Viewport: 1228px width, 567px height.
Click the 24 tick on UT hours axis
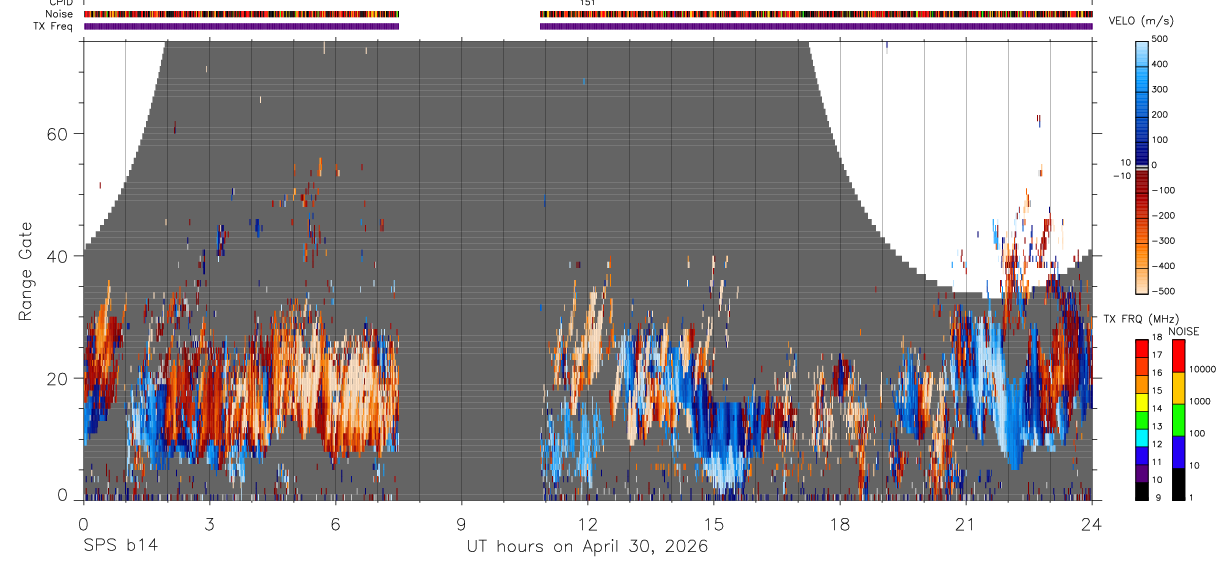1091,523
